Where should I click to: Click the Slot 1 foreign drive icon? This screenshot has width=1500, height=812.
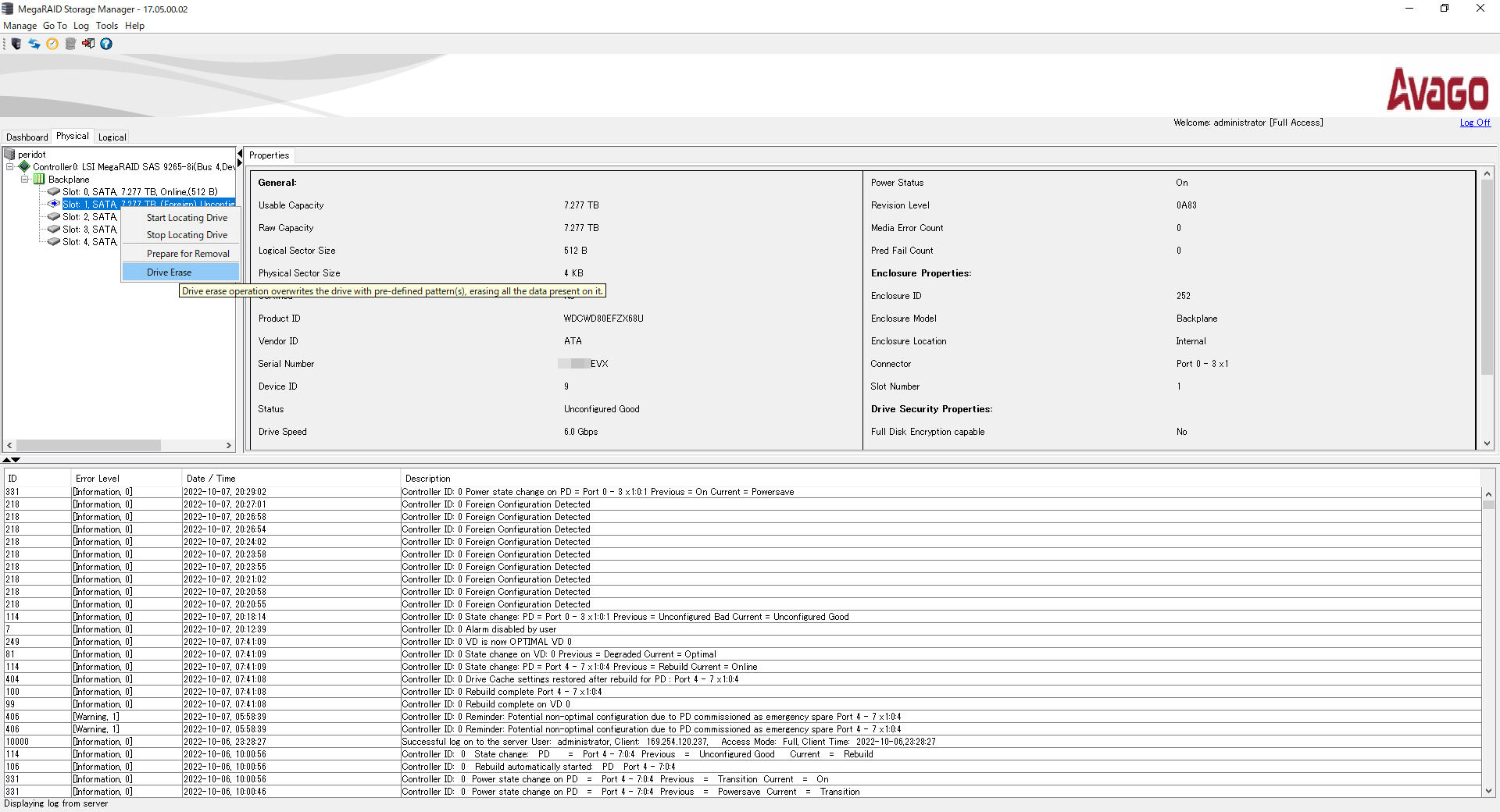click(54, 204)
